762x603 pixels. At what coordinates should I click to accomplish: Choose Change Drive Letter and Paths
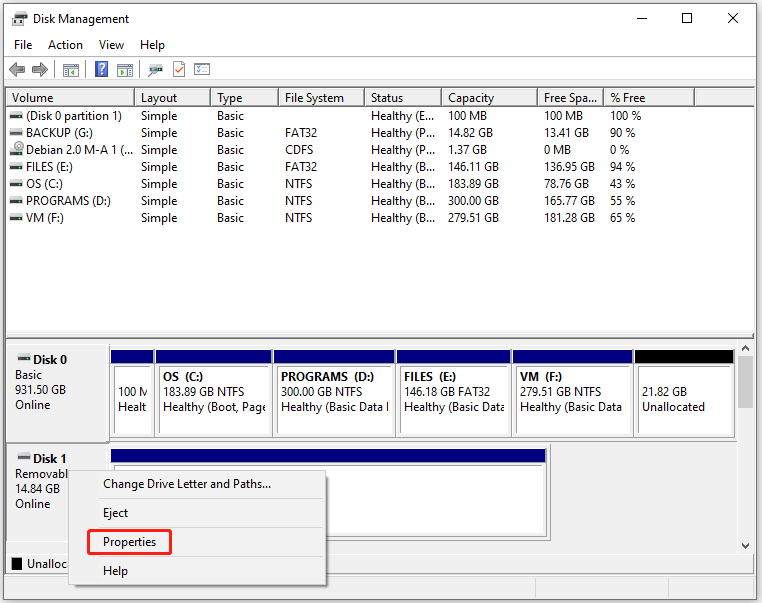[198, 484]
